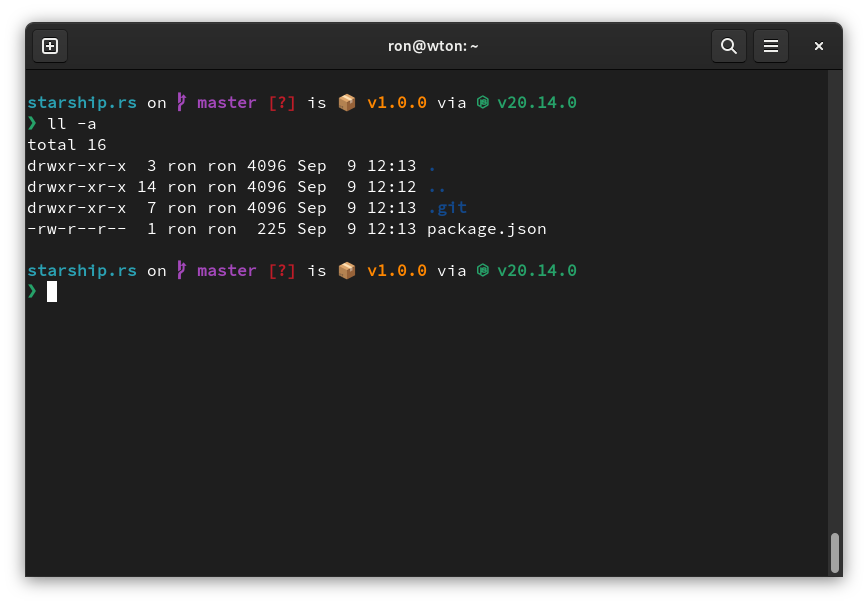
Task: Click the package icon in the lower prompt
Action: coord(346,270)
